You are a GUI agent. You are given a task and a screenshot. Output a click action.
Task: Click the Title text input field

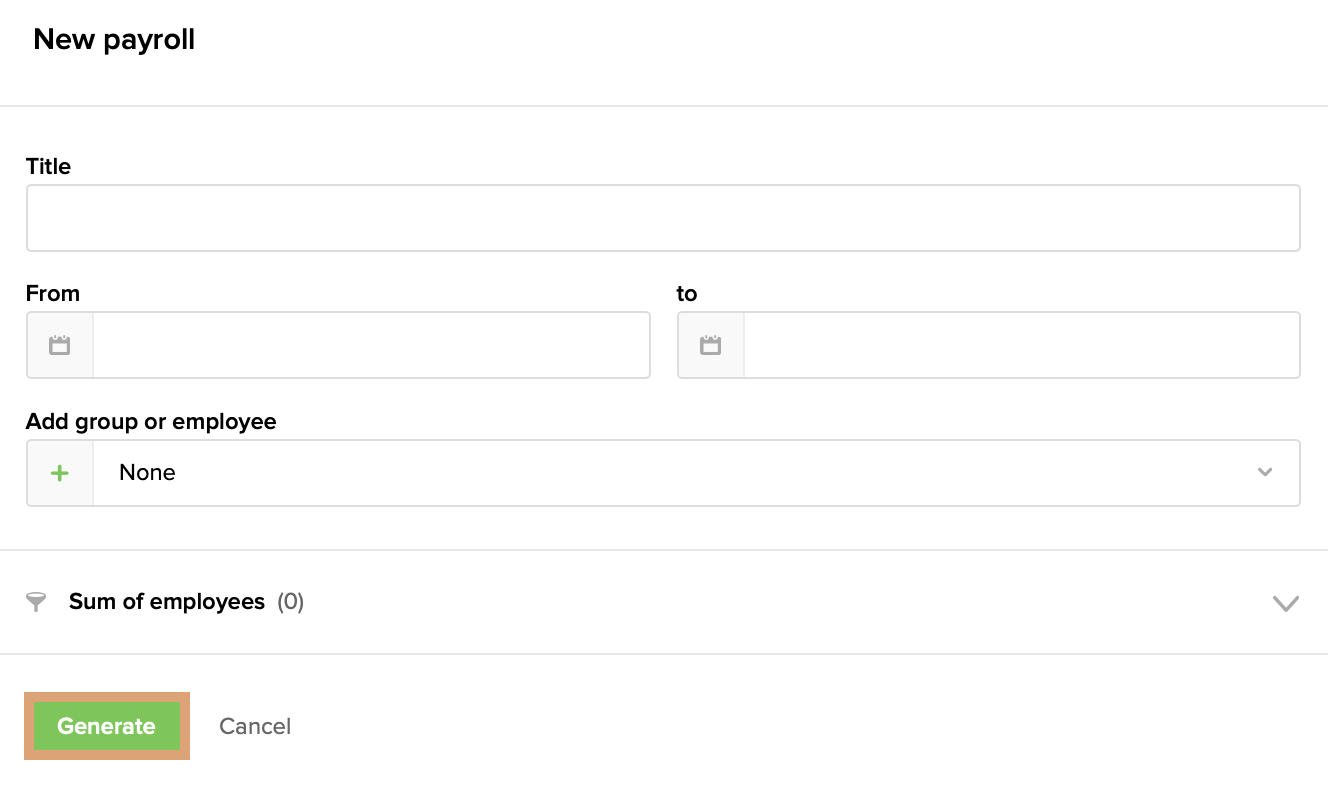tap(663, 218)
